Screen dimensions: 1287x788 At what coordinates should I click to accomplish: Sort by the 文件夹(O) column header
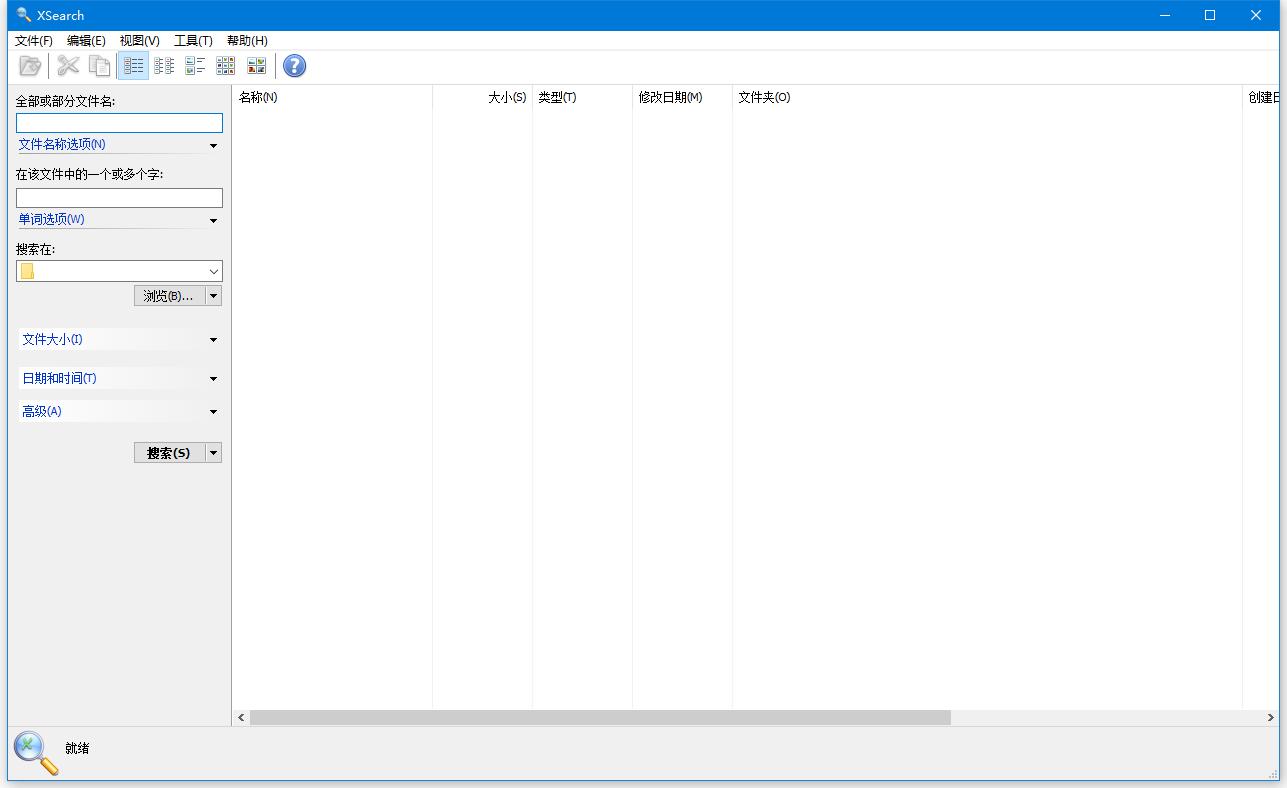point(987,97)
